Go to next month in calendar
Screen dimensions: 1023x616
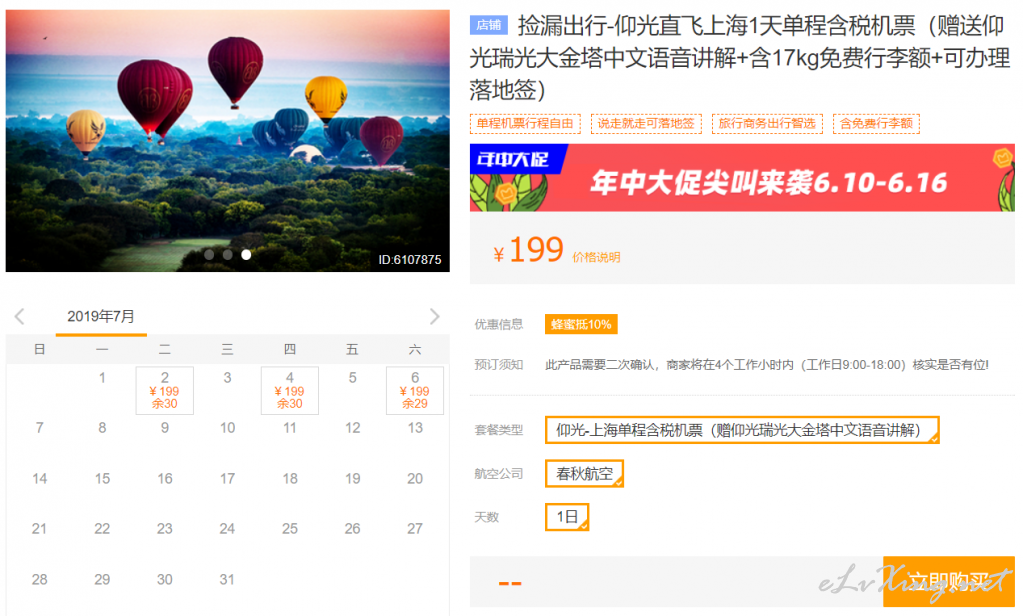tap(435, 316)
